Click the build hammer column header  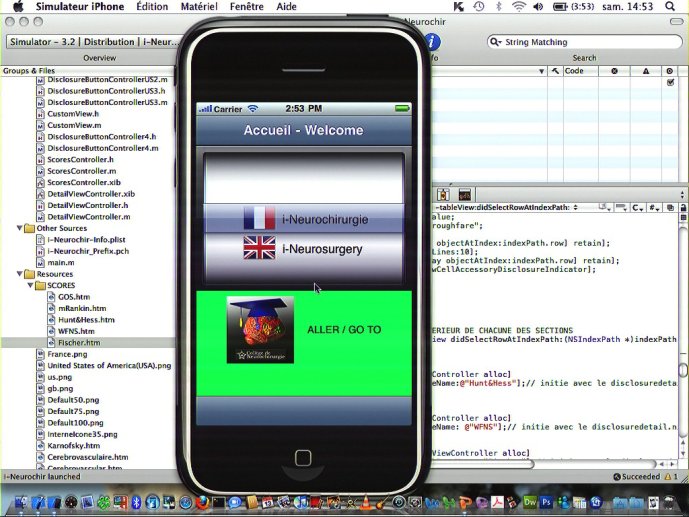[555, 71]
